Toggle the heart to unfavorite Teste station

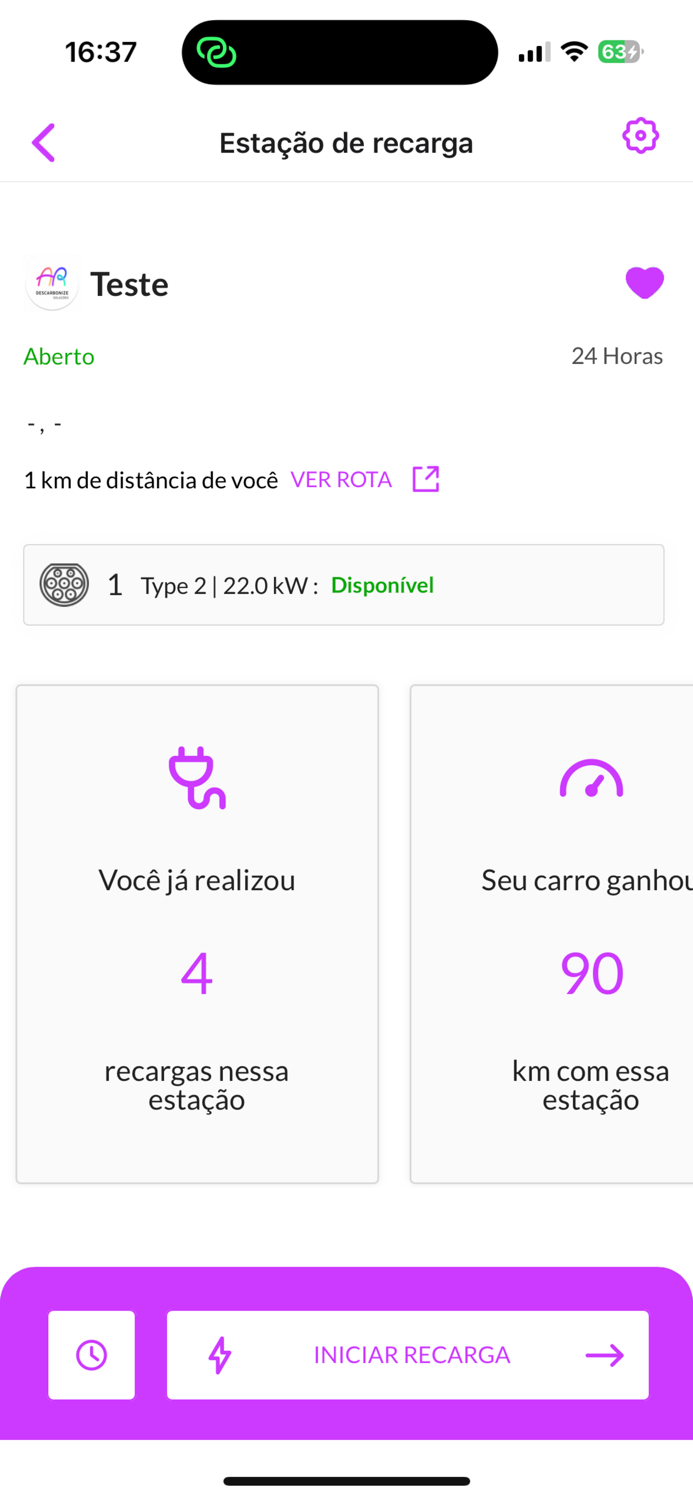coord(645,283)
